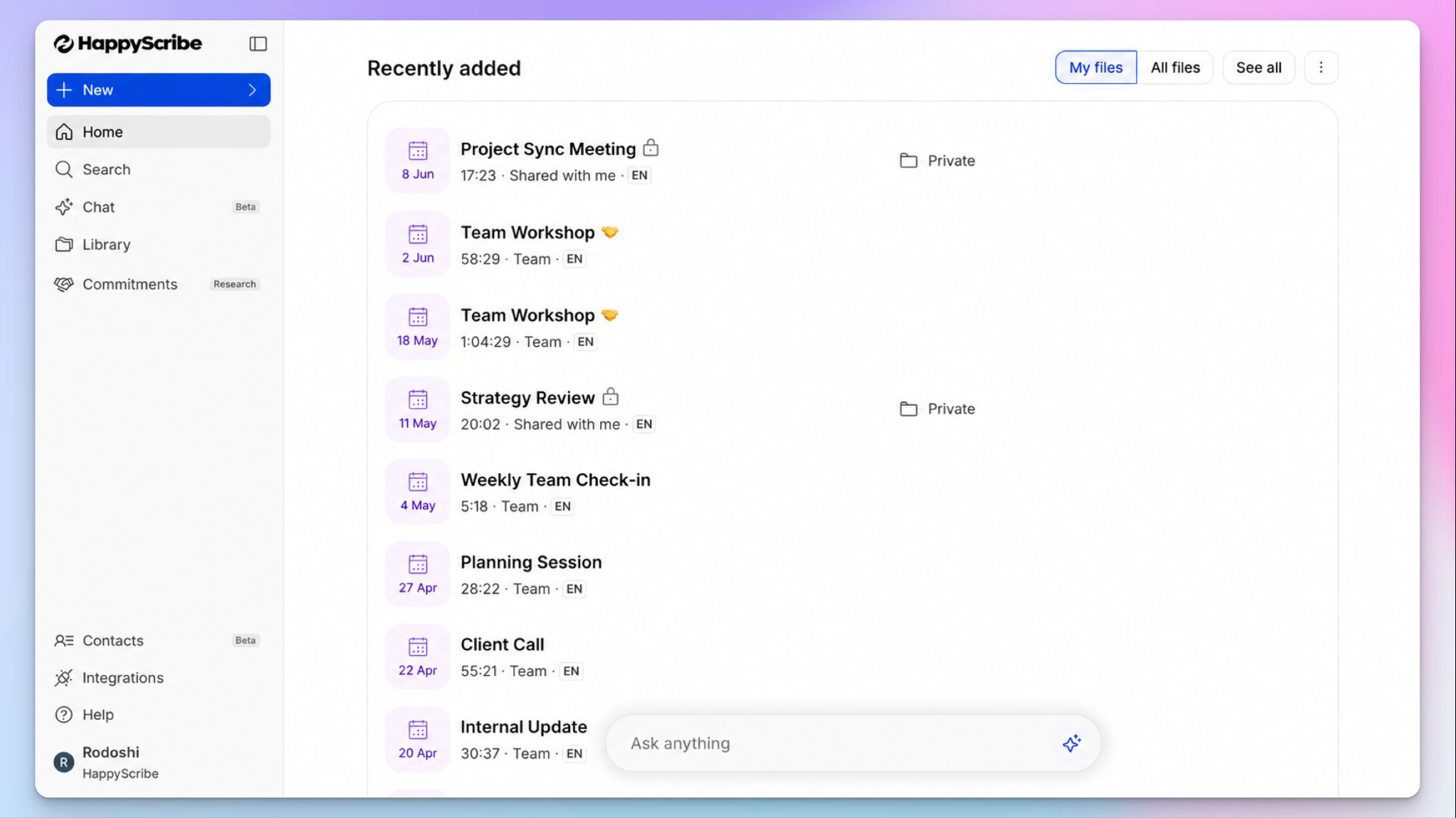
Task: Expand the New button chevron arrow
Action: click(252, 90)
